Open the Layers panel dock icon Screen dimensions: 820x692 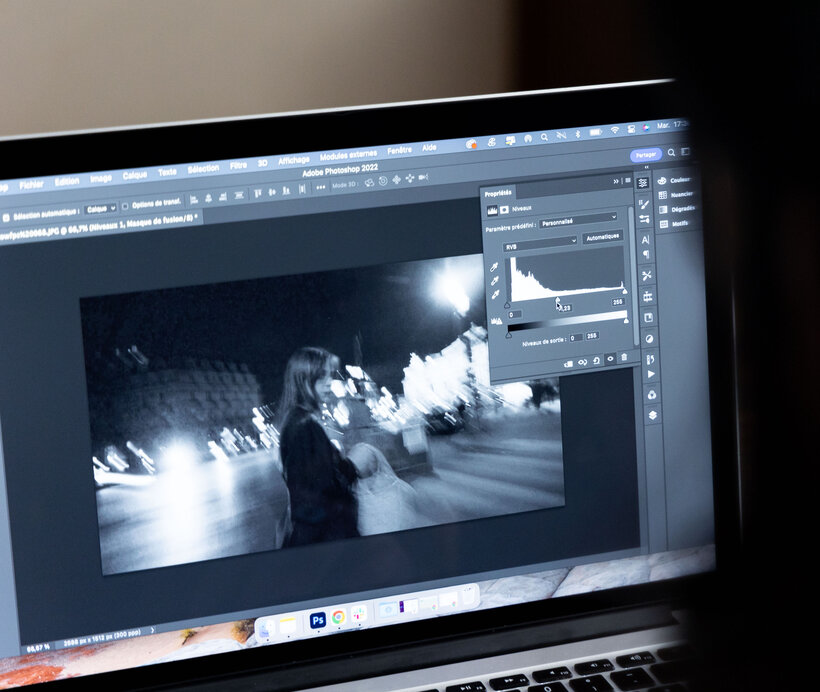tap(653, 415)
